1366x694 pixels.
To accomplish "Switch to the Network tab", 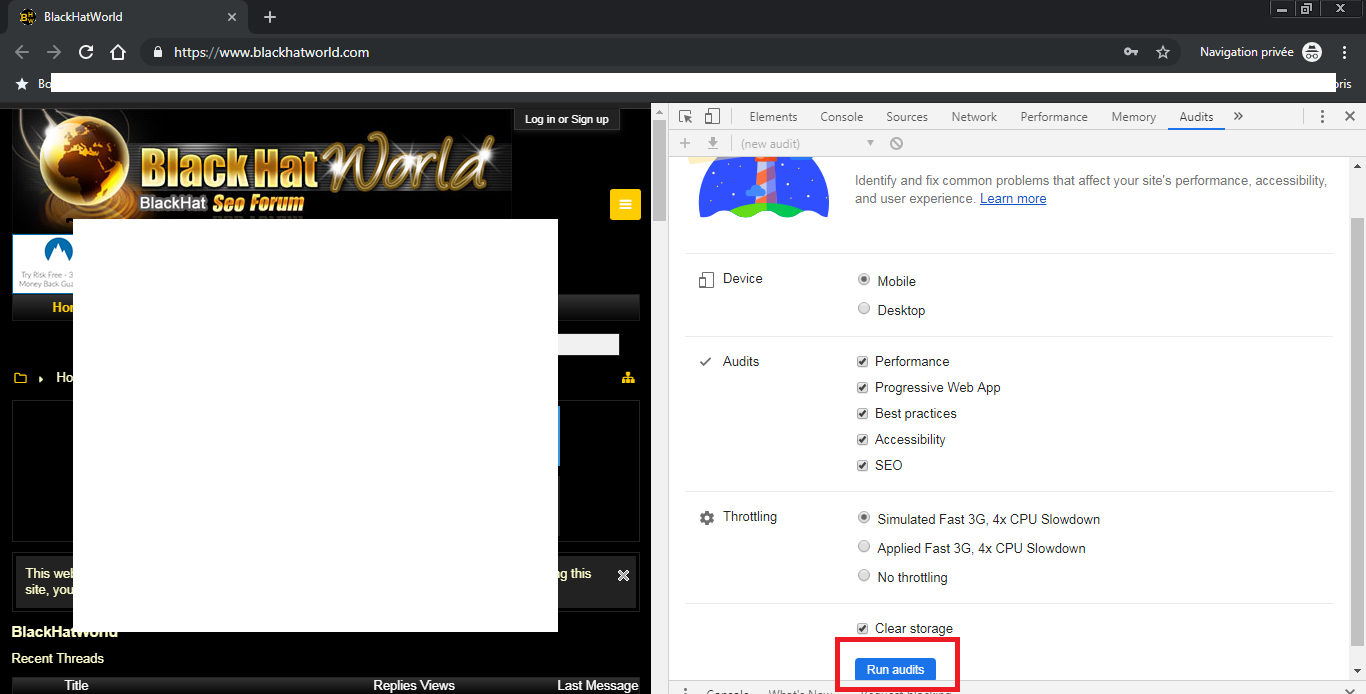I will (x=974, y=117).
